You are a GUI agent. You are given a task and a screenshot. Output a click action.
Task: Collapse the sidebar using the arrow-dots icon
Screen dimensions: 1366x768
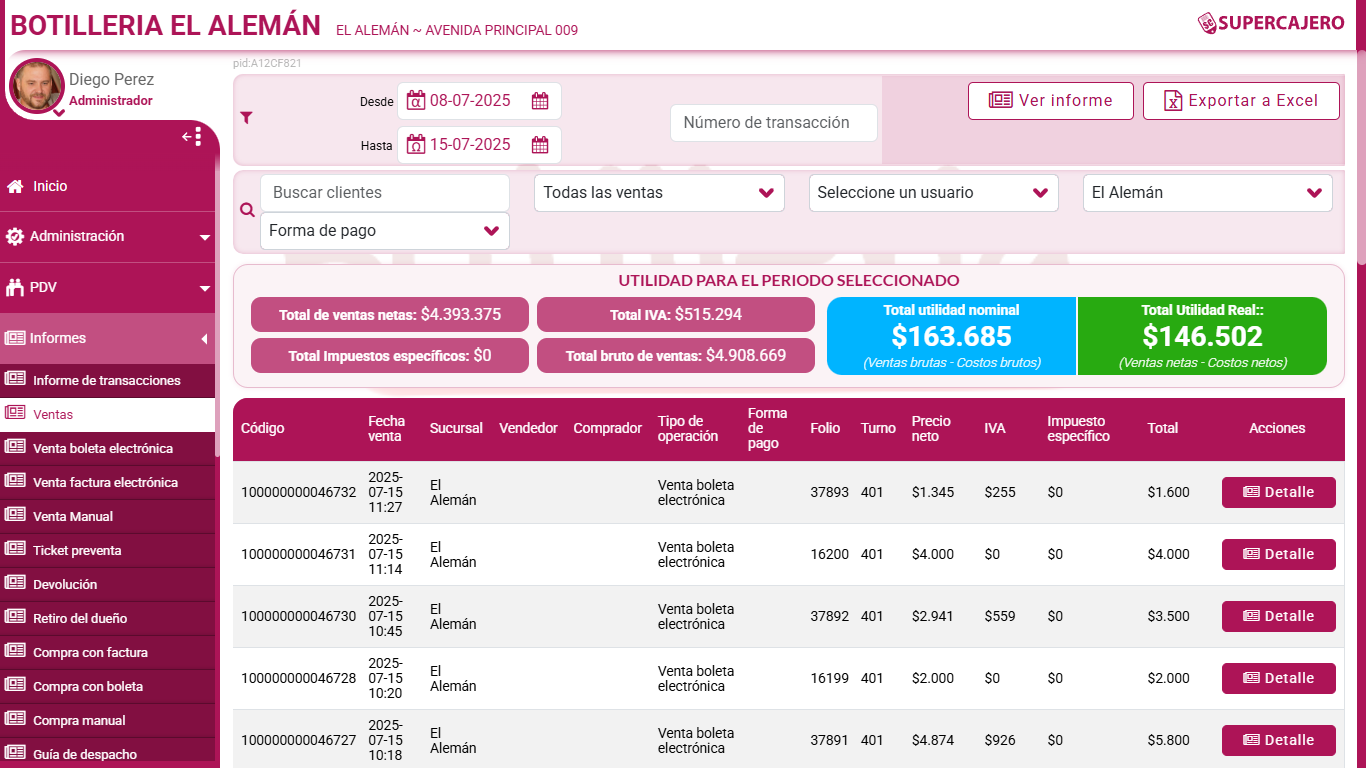tap(192, 137)
